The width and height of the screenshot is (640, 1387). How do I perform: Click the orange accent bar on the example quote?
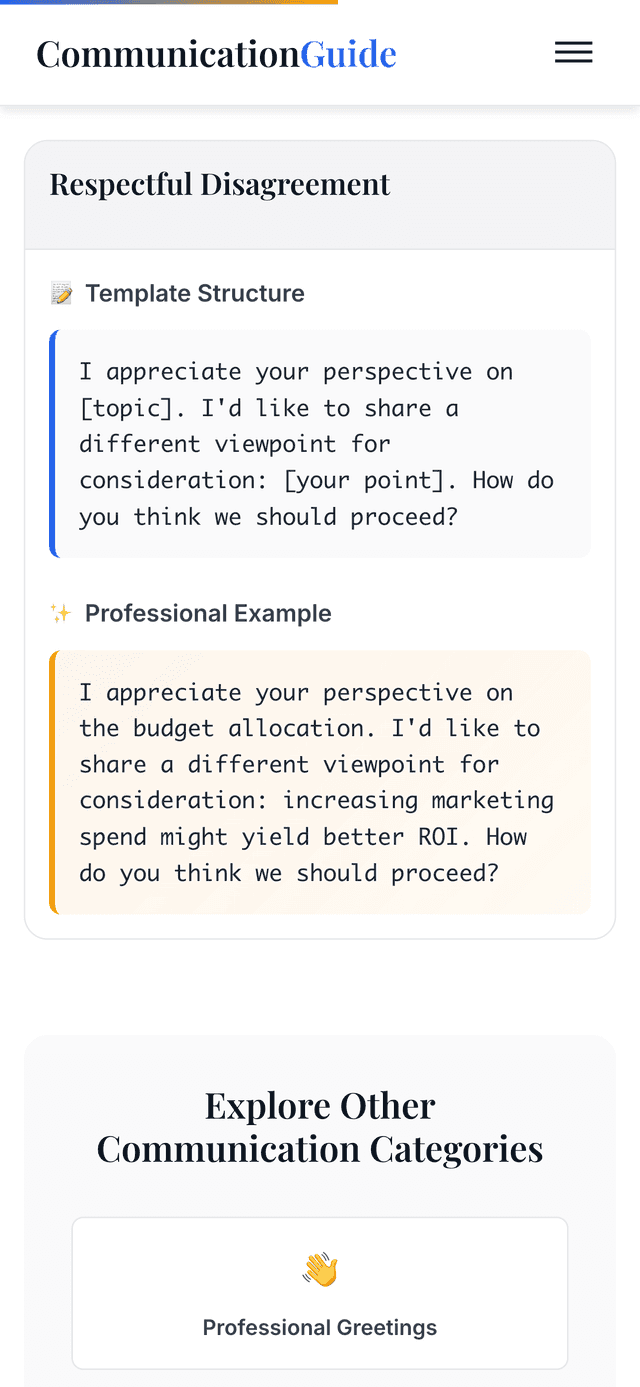(x=52, y=782)
